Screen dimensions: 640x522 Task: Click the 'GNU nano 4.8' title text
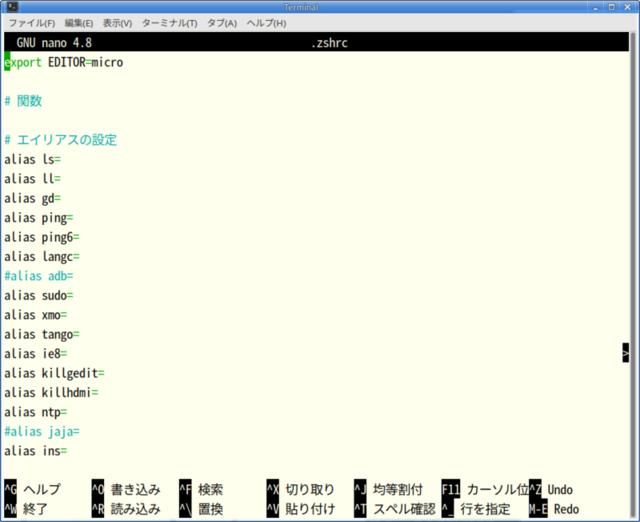click(x=54, y=42)
